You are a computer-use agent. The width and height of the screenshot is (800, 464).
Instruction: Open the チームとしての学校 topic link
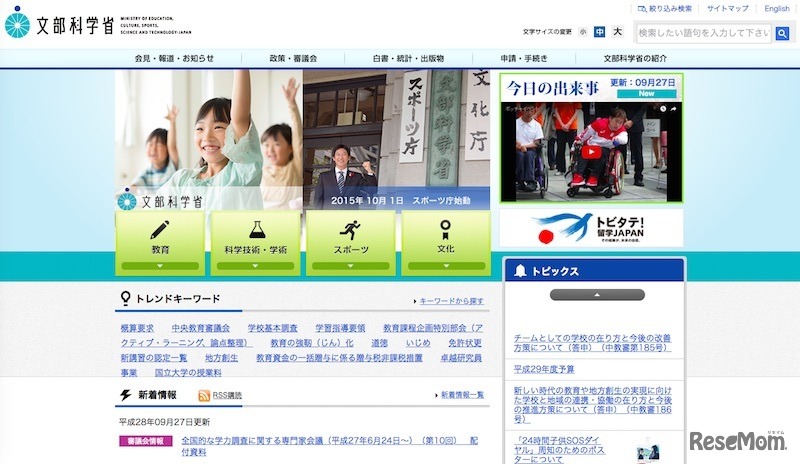592,343
